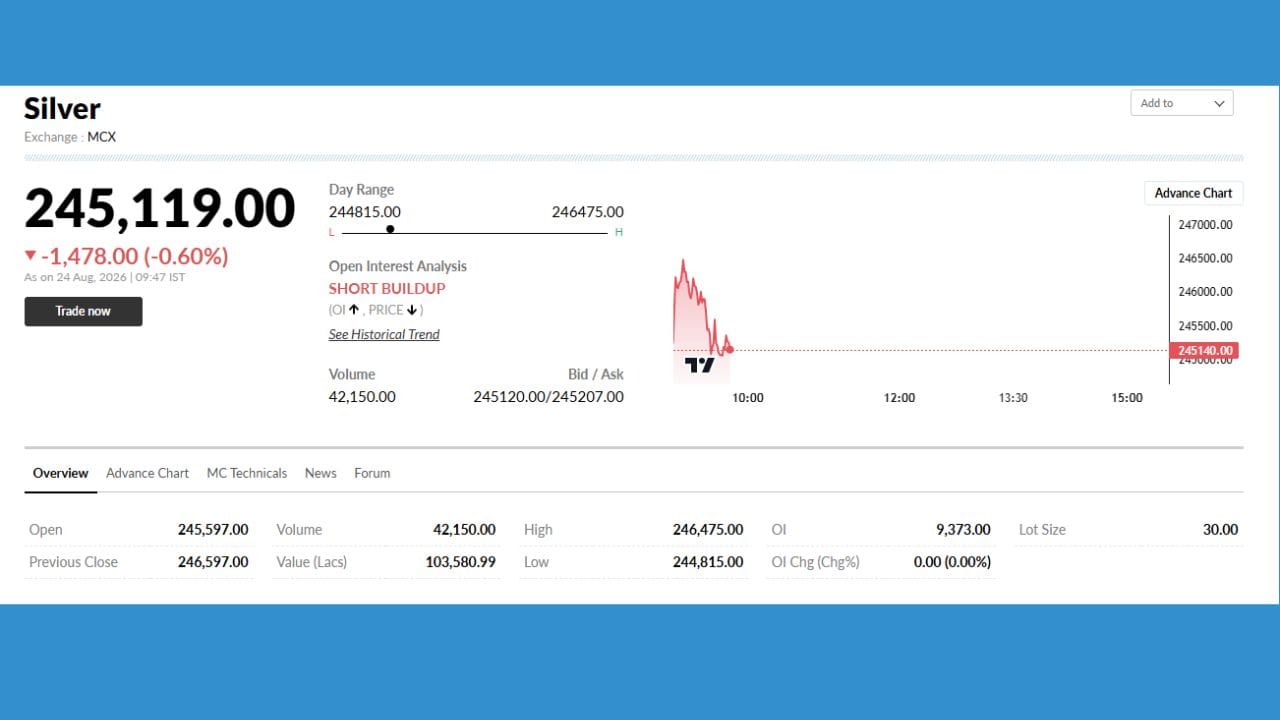Image resolution: width=1280 pixels, height=720 pixels.
Task: Click the 247000.00 chart axis label
Action: pyautogui.click(x=1205, y=225)
